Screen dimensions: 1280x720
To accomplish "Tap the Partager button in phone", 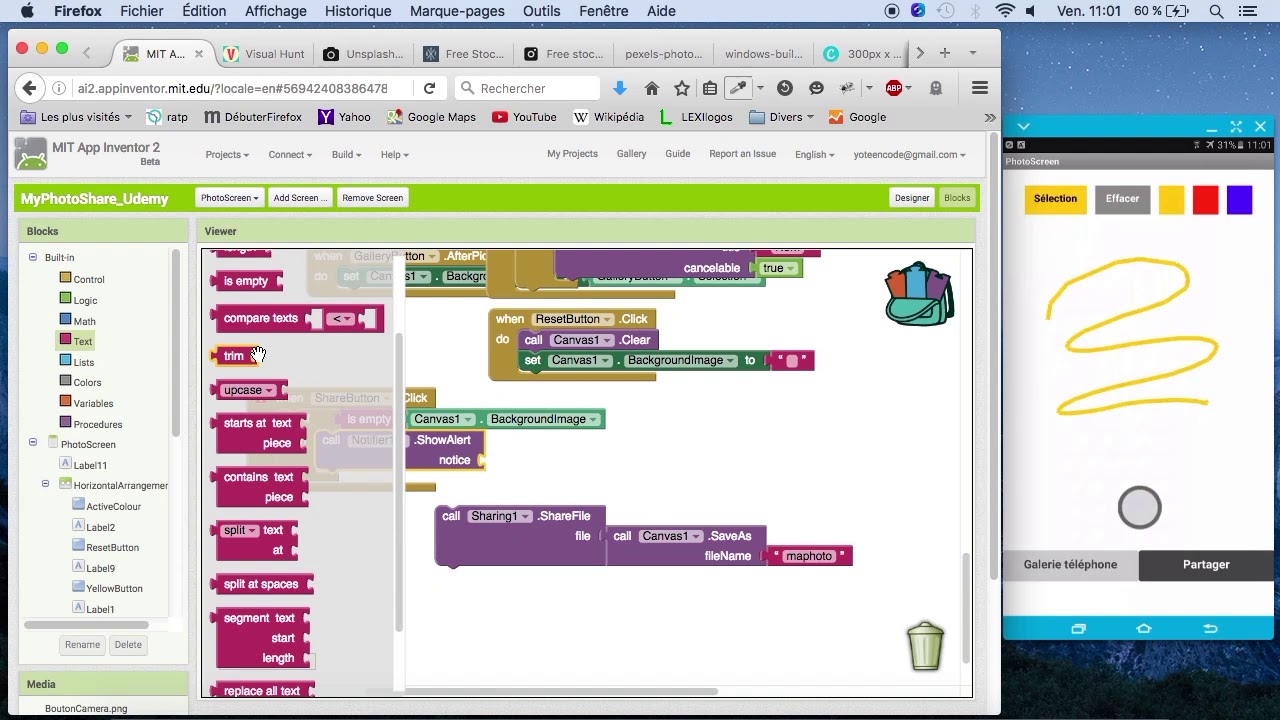I will (1206, 565).
